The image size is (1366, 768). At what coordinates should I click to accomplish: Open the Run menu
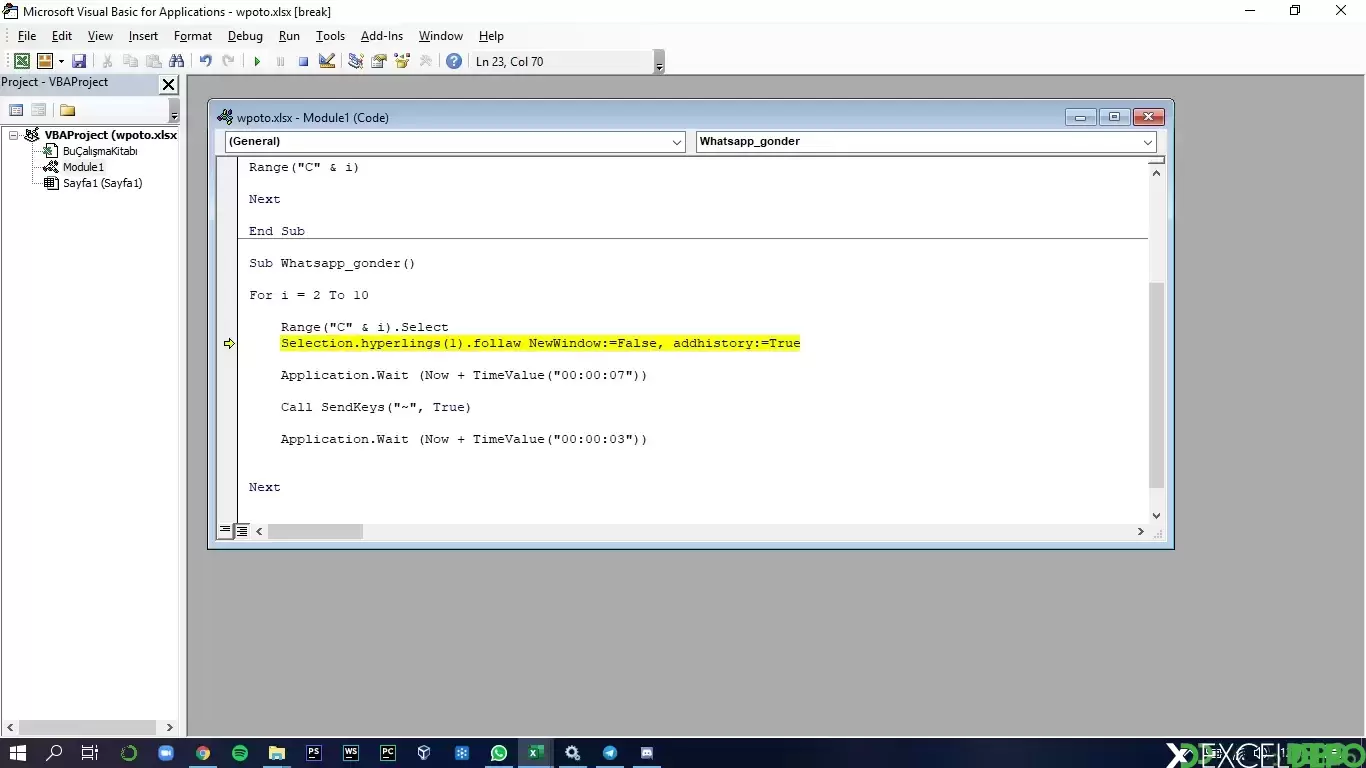289,36
